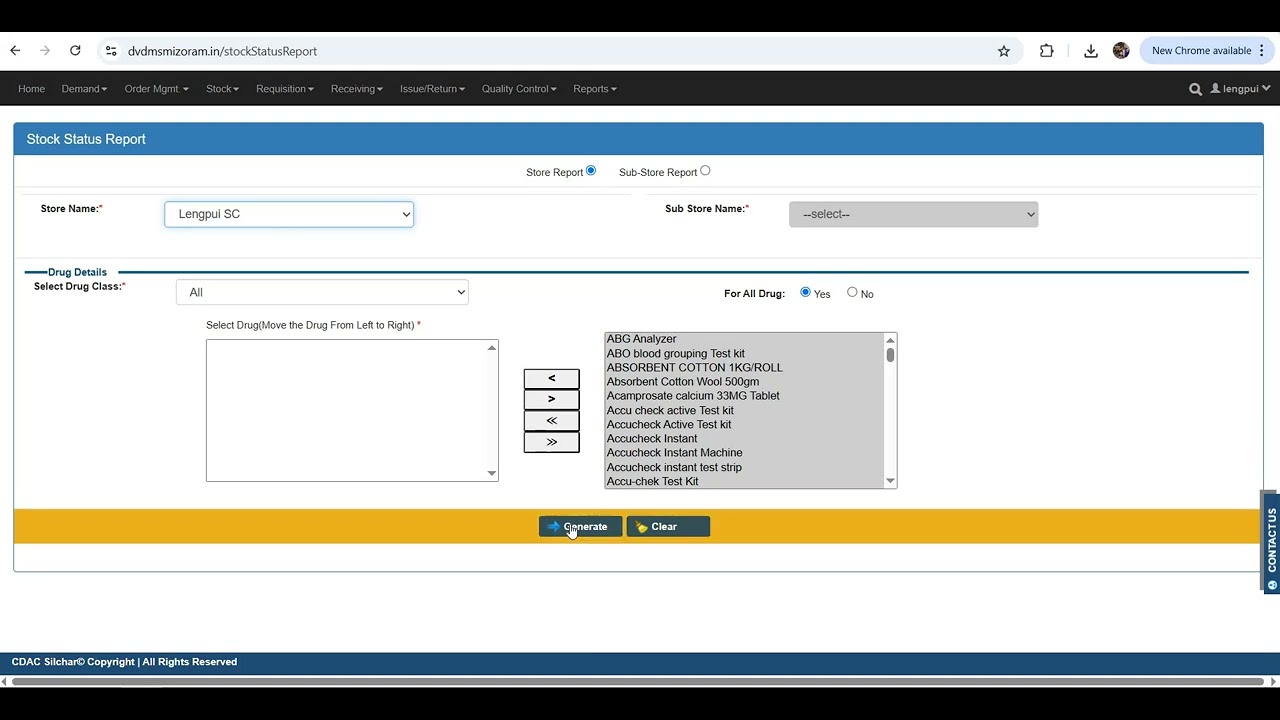Click the right drug list scrollbar thumb

890,355
